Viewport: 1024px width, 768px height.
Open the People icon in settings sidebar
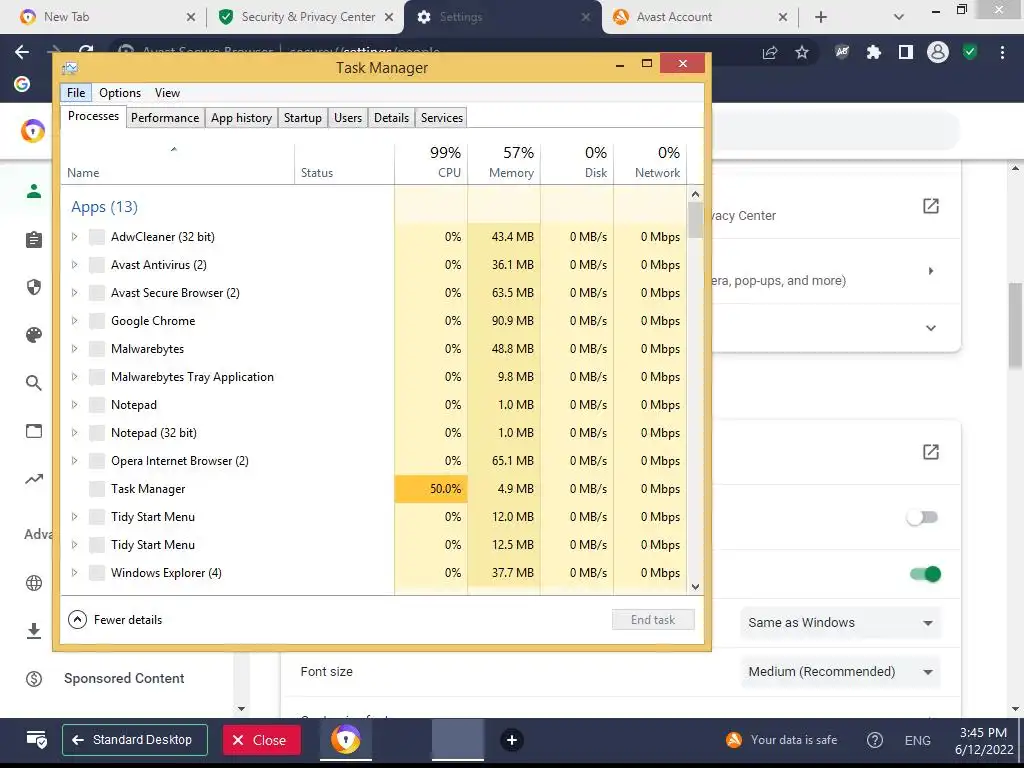click(x=34, y=191)
